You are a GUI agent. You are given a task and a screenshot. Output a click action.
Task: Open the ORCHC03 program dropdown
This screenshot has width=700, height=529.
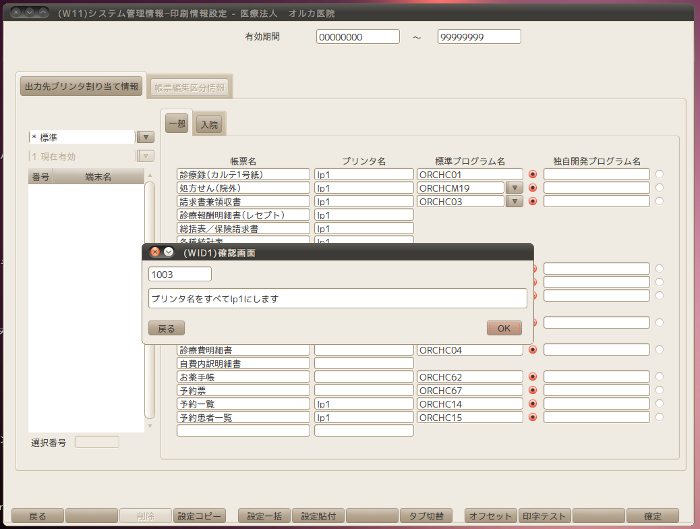[x=513, y=201]
